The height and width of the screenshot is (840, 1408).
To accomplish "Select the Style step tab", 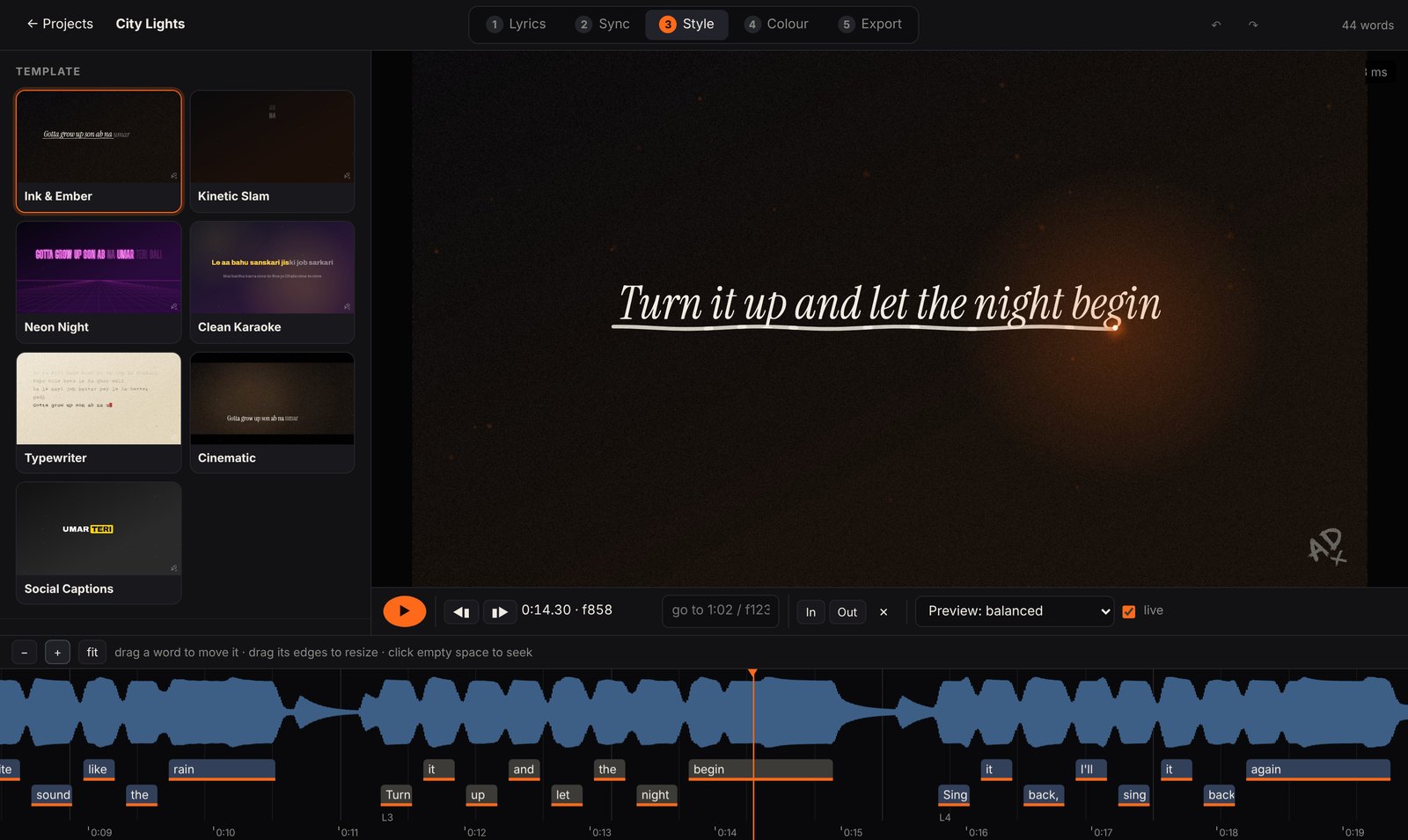I will 687,24.
